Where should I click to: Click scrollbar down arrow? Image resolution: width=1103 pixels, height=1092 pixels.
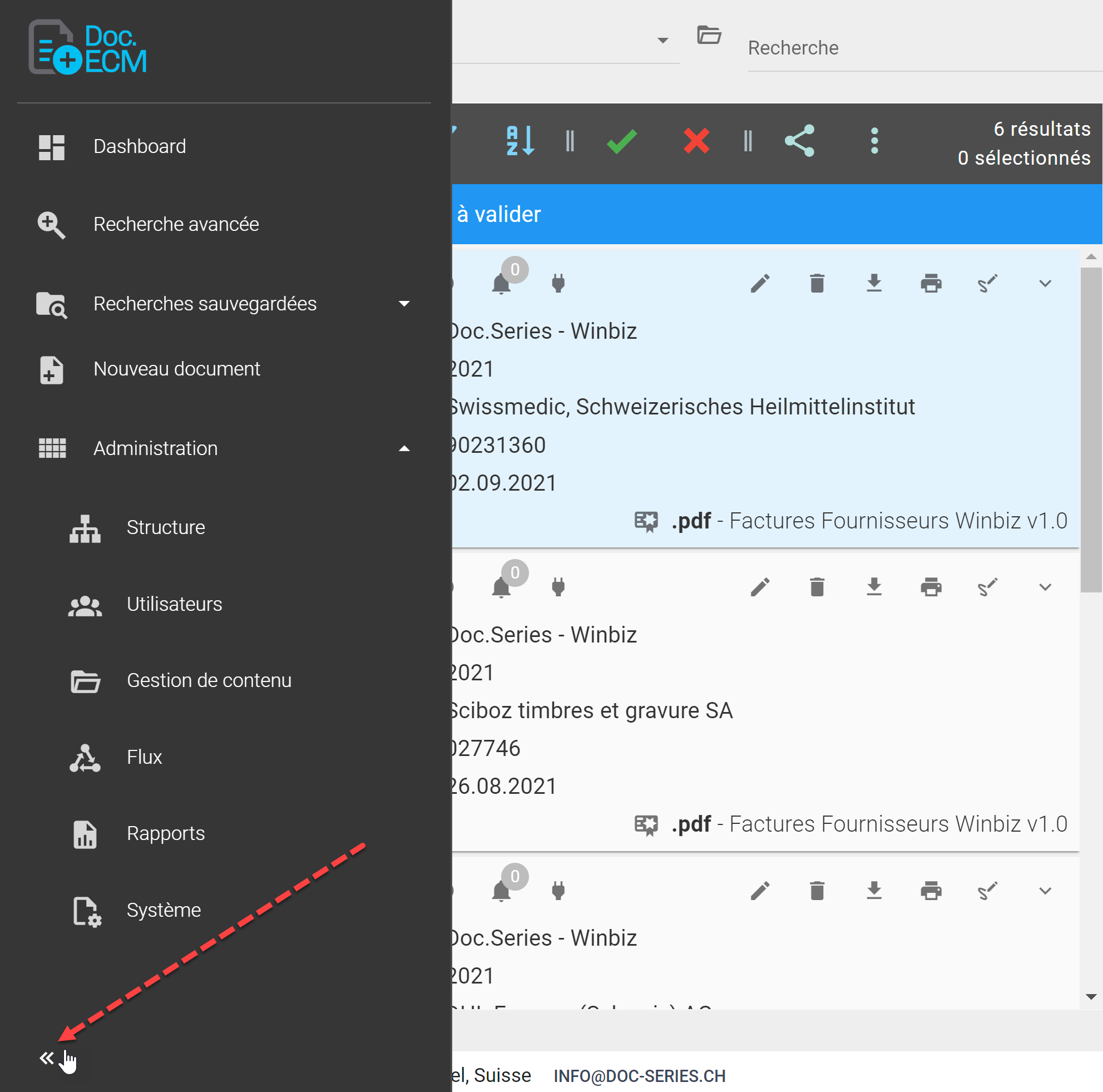1091,997
